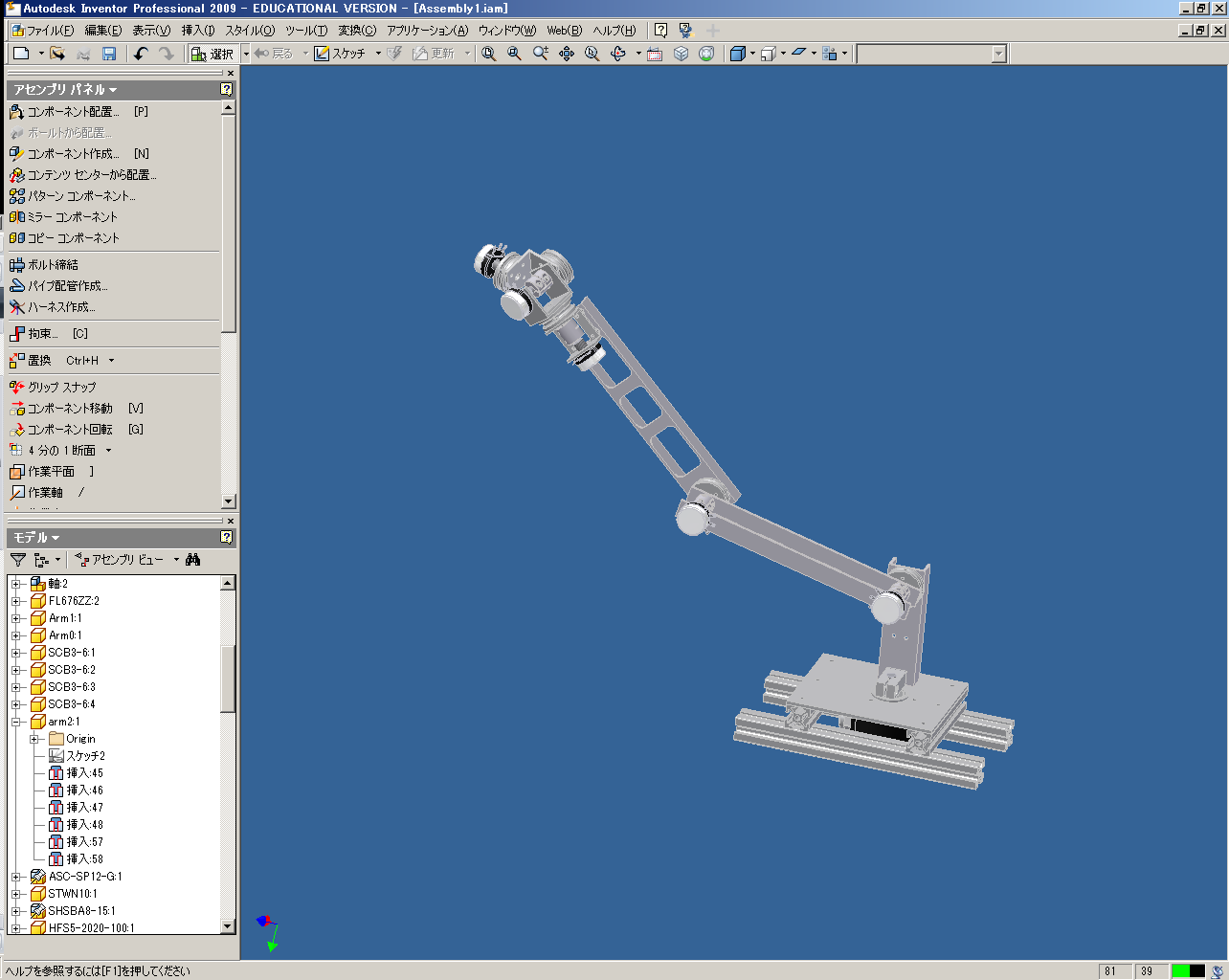The width and height of the screenshot is (1229, 980).
Task: Select the Zoom All tool icon
Action: pos(489,54)
